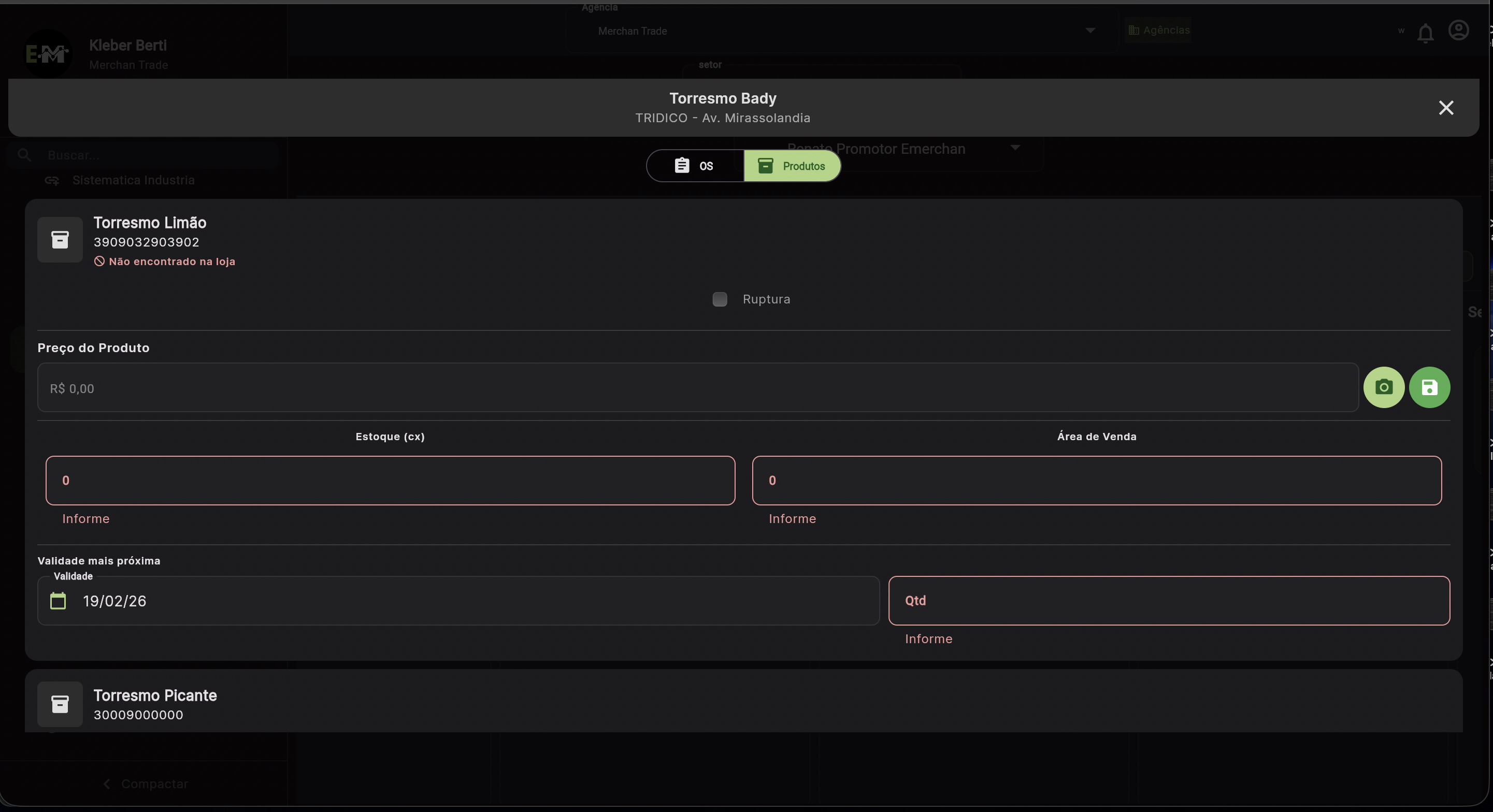Click Torresmo Picante product box icon
Image resolution: width=1493 pixels, height=812 pixels.
pyautogui.click(x=60, y=704)
